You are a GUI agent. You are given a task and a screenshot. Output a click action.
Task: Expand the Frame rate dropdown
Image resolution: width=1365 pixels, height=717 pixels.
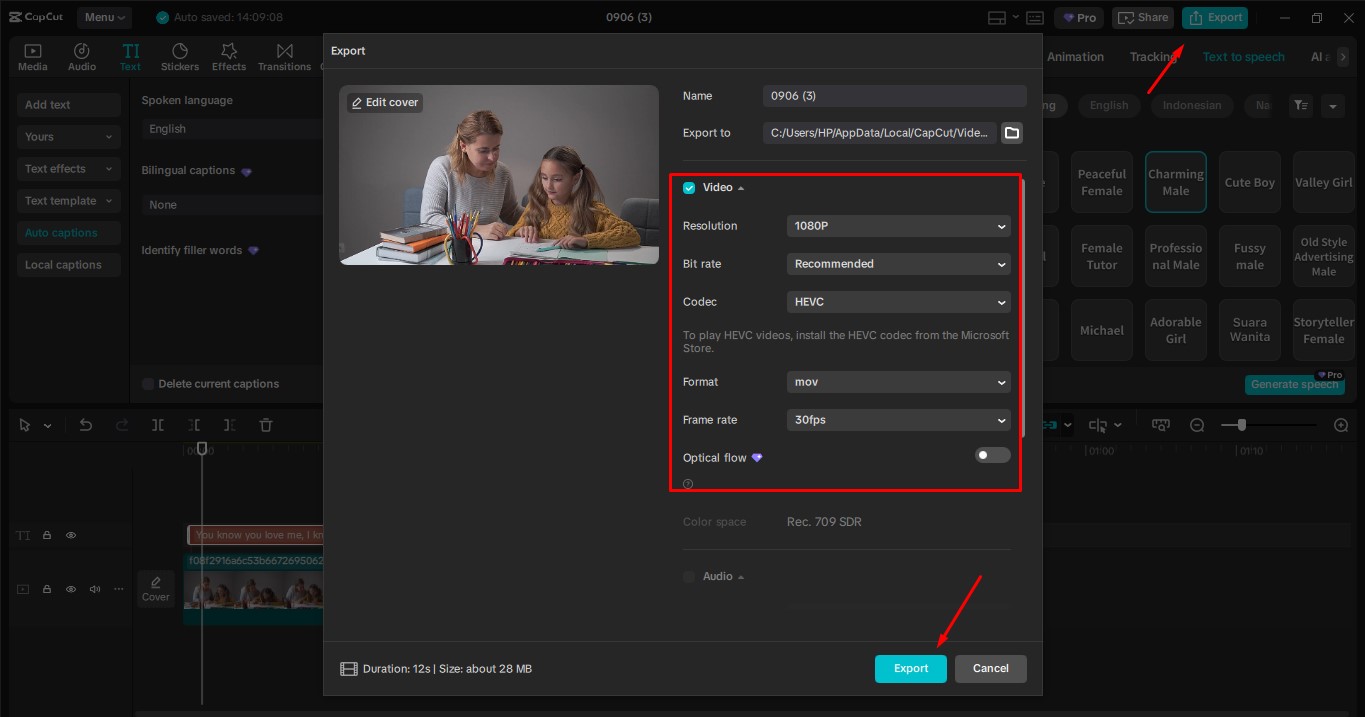coord(897,420)
